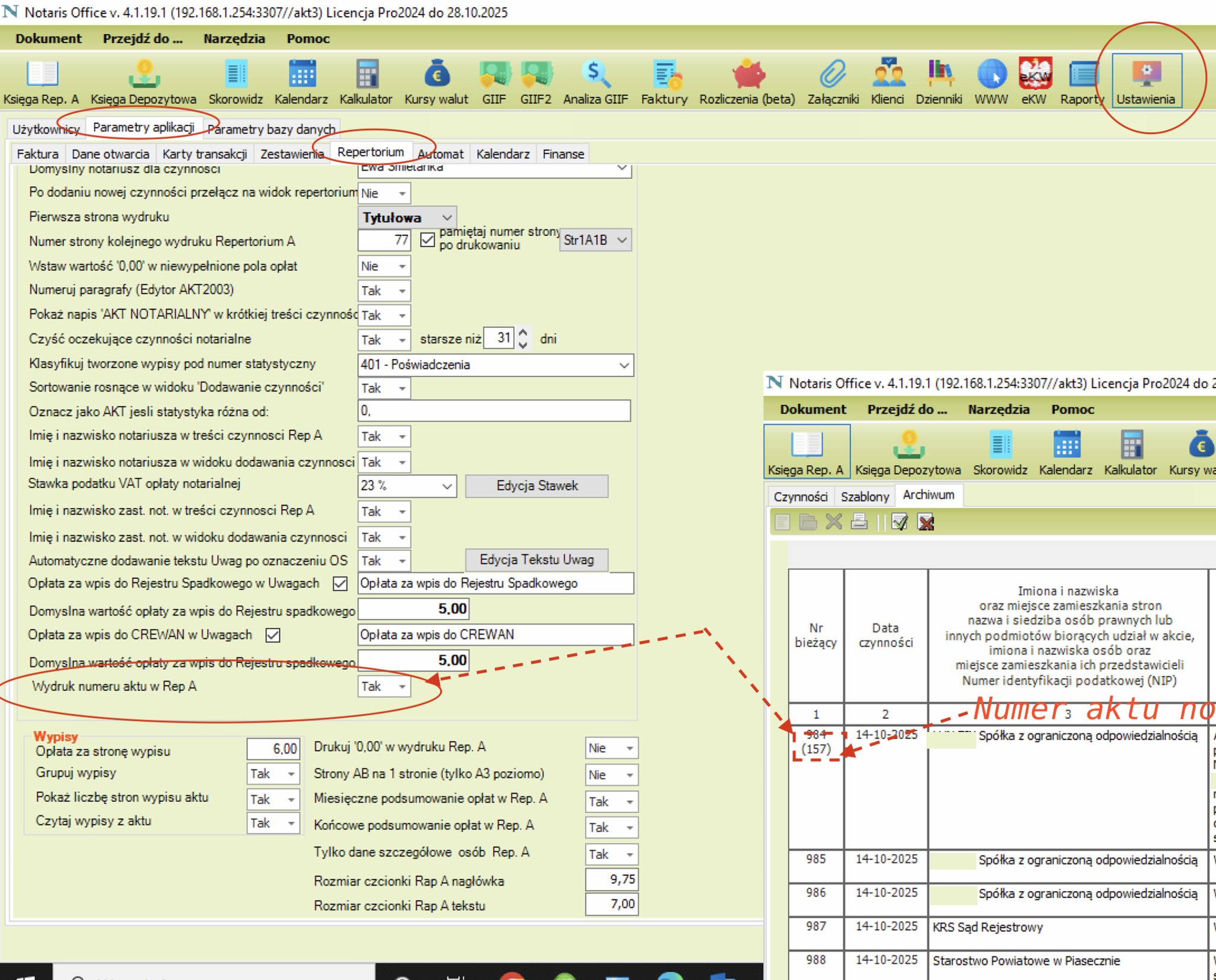Toggle 'pamiętaj numer strony po drukowaniu' checkbox
Screen dimensions: 1216x980
427,240
